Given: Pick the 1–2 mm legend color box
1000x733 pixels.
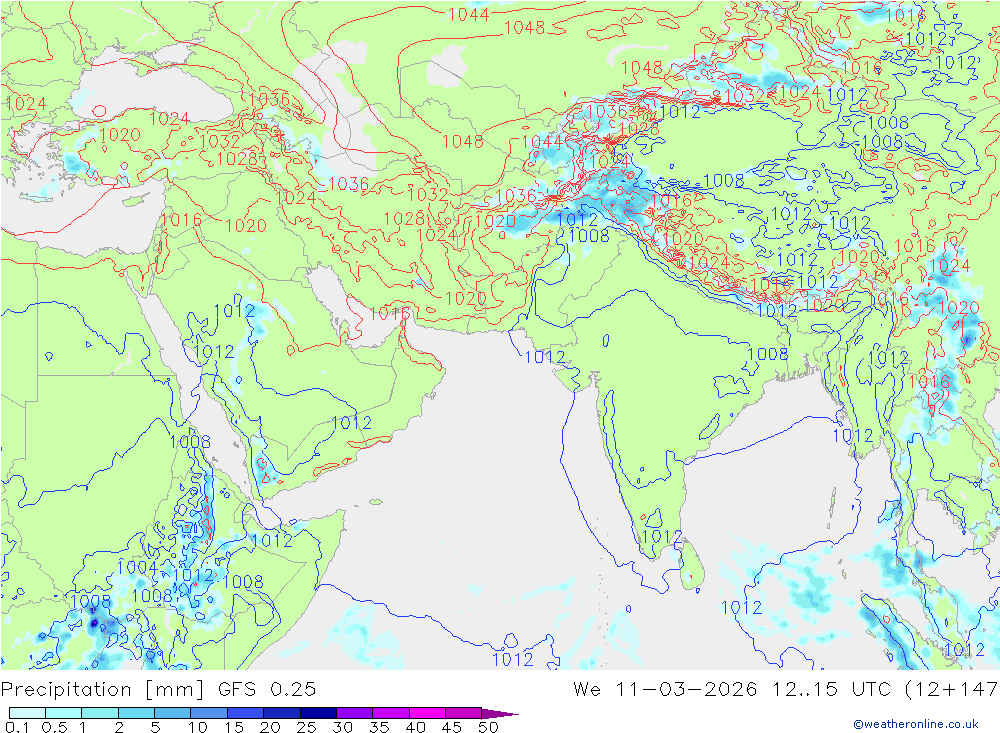Looking at the screenshot, I should point(100,713).
